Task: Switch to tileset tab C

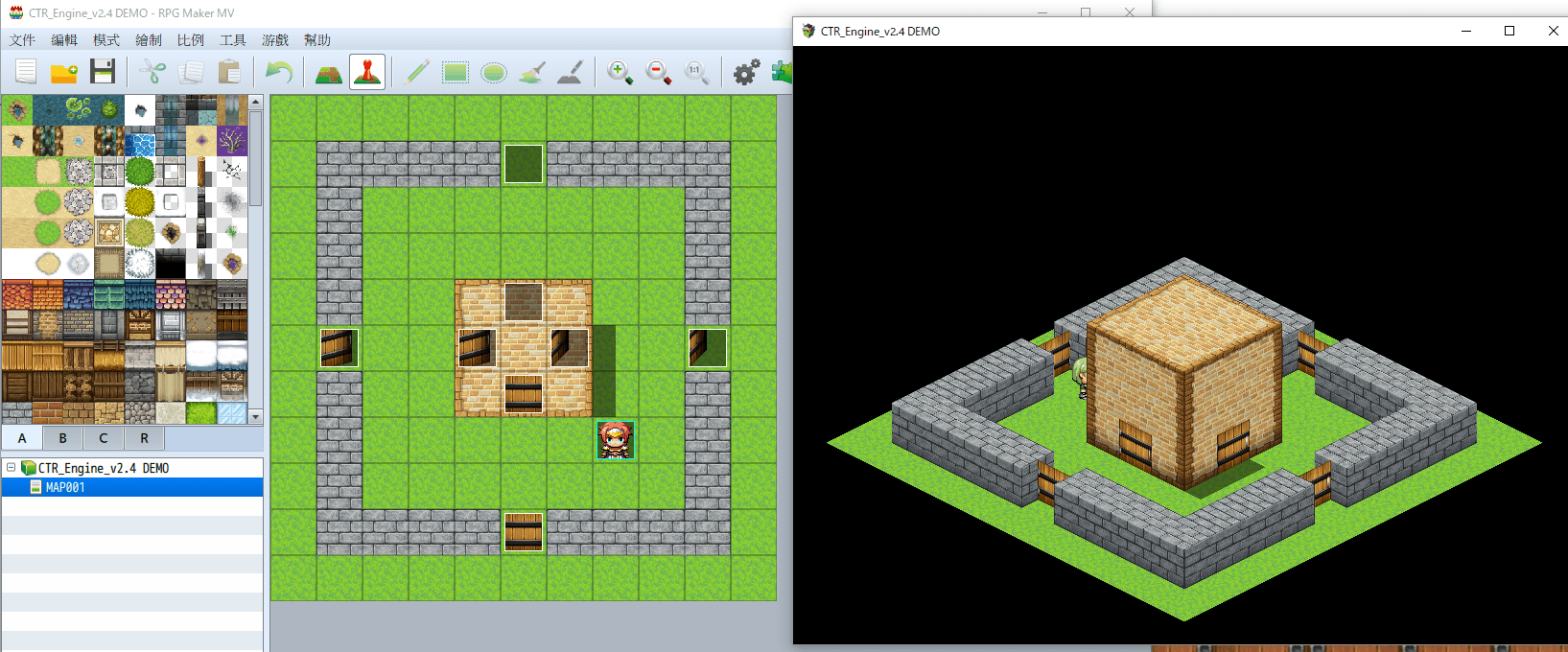Action: tap(104, 438)
